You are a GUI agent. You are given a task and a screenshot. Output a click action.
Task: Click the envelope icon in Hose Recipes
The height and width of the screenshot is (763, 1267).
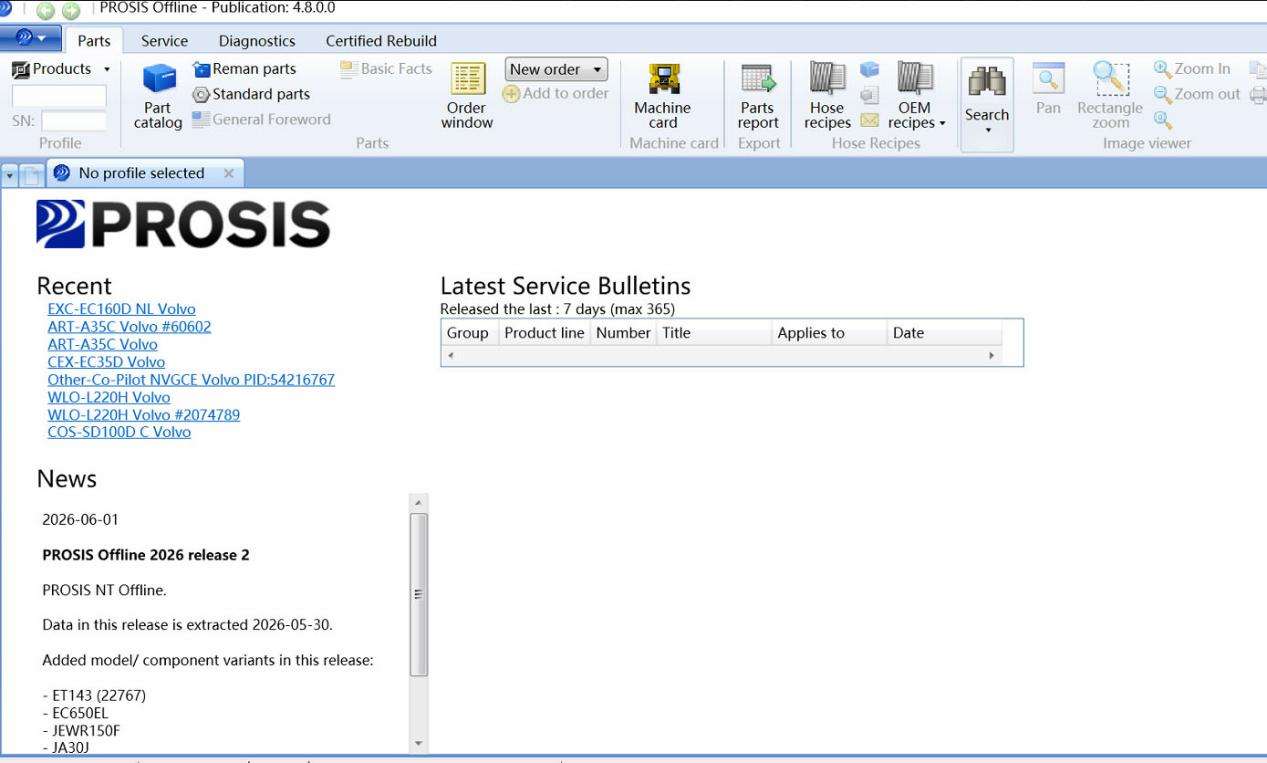tap(869, 122)
